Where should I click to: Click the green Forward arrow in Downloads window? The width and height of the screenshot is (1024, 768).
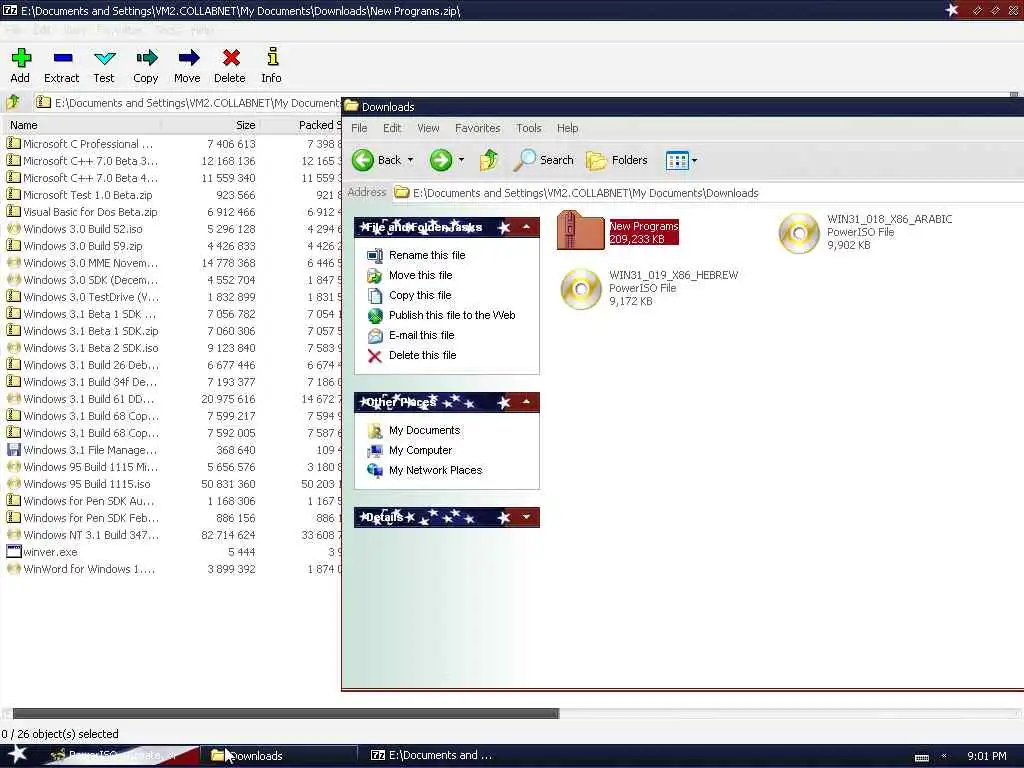[441, 160]
